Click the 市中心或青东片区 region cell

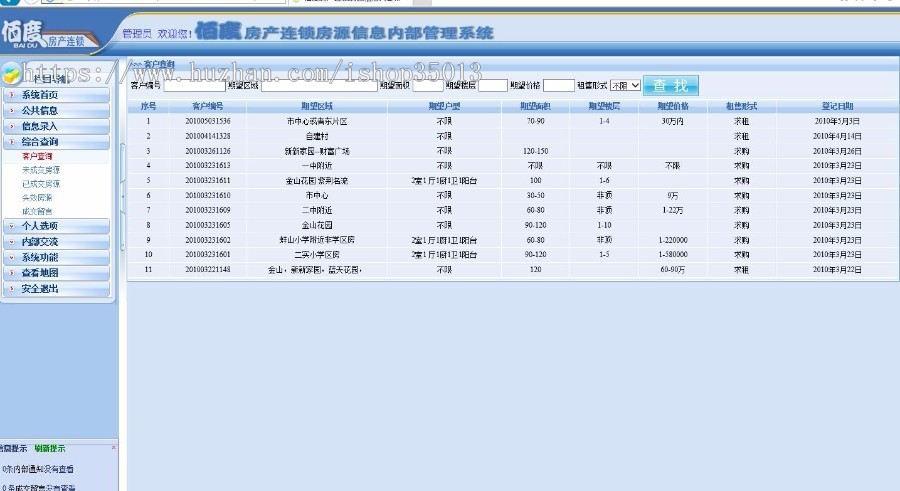pos(317,121)
